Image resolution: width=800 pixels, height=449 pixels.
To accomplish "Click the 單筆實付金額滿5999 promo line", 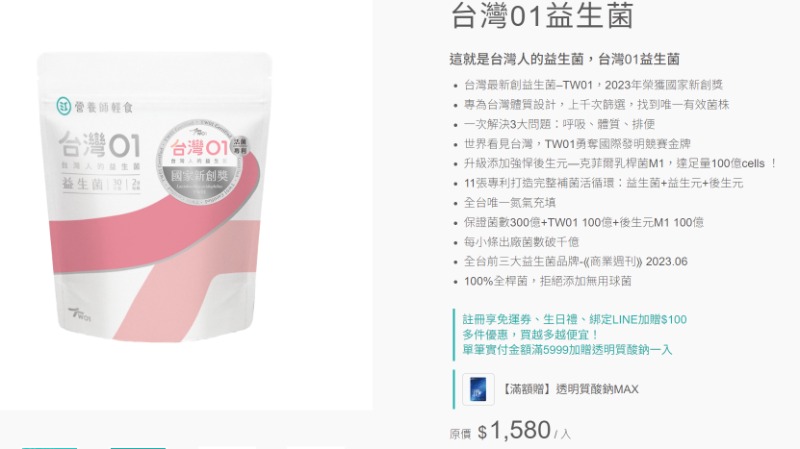I will [567, 350].
